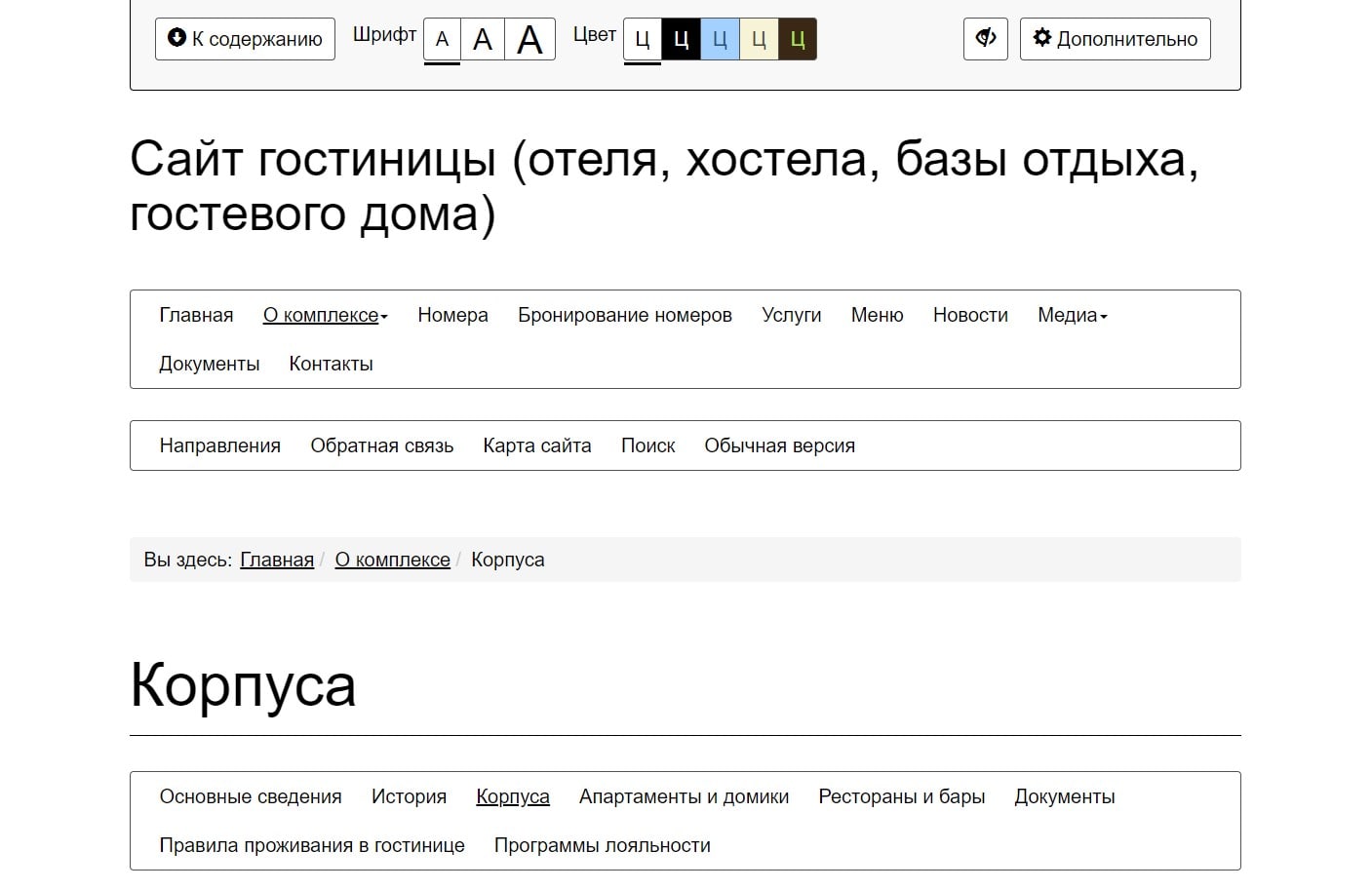Click Главная link in breadcrumbs

pyautogui.click(x=277, y=560)
